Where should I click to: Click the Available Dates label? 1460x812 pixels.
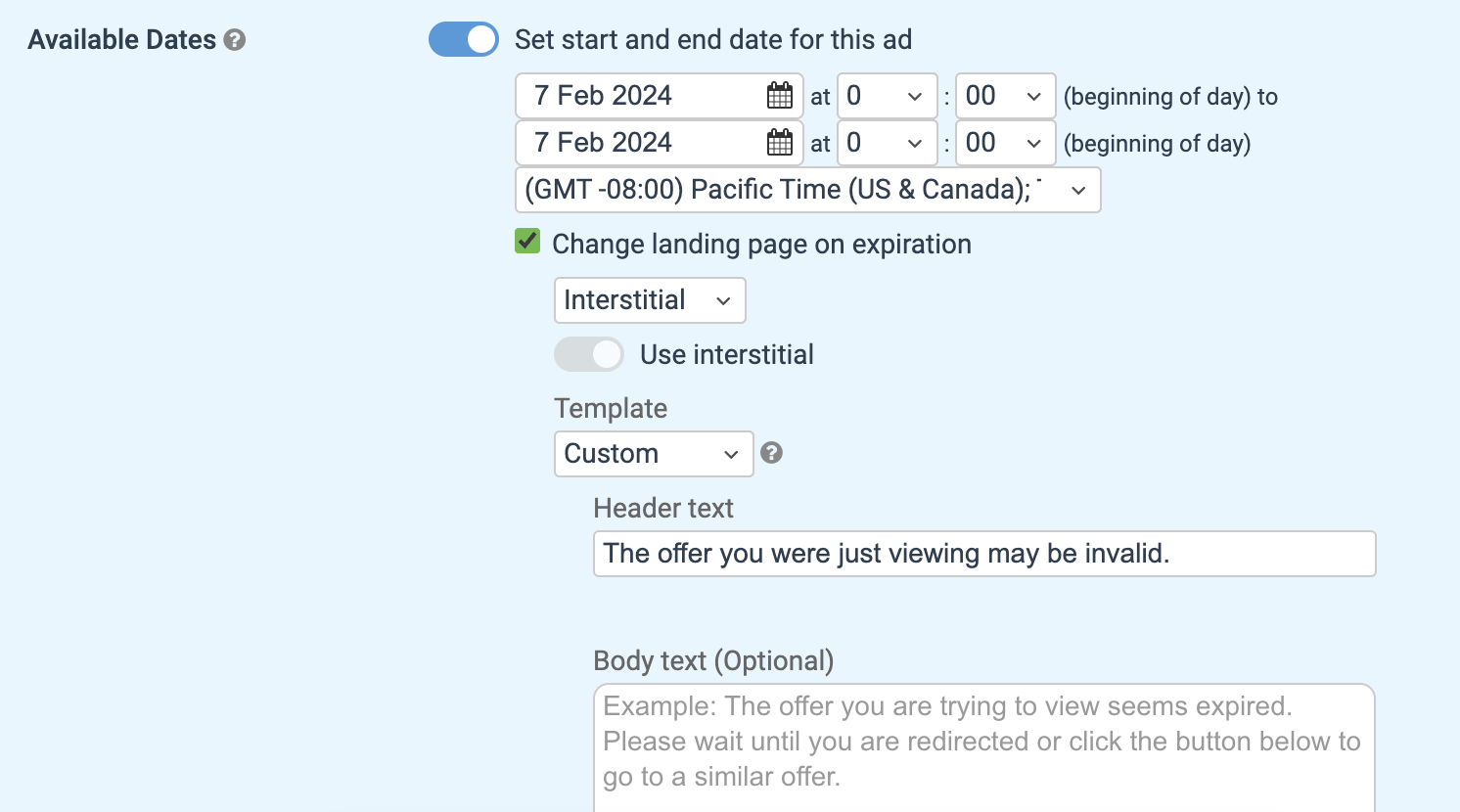[122, 40]
